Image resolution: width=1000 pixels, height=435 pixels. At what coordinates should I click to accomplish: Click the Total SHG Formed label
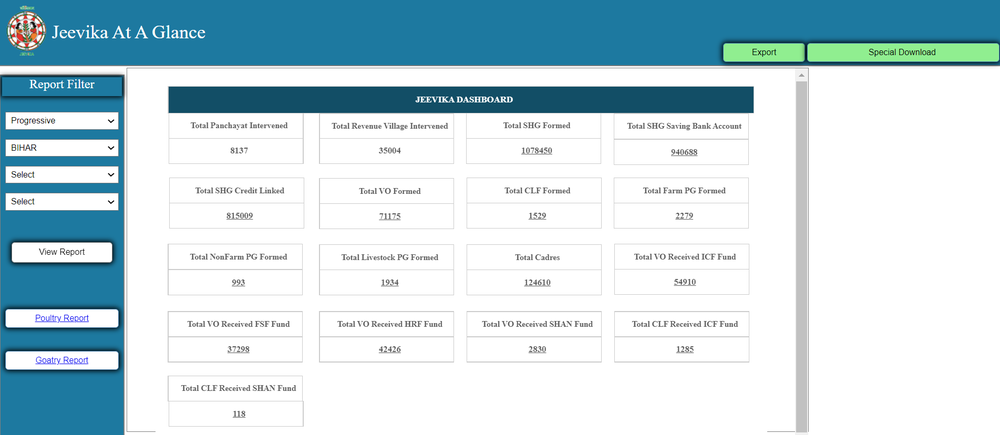pyautogui.click(x=536, y=126)
